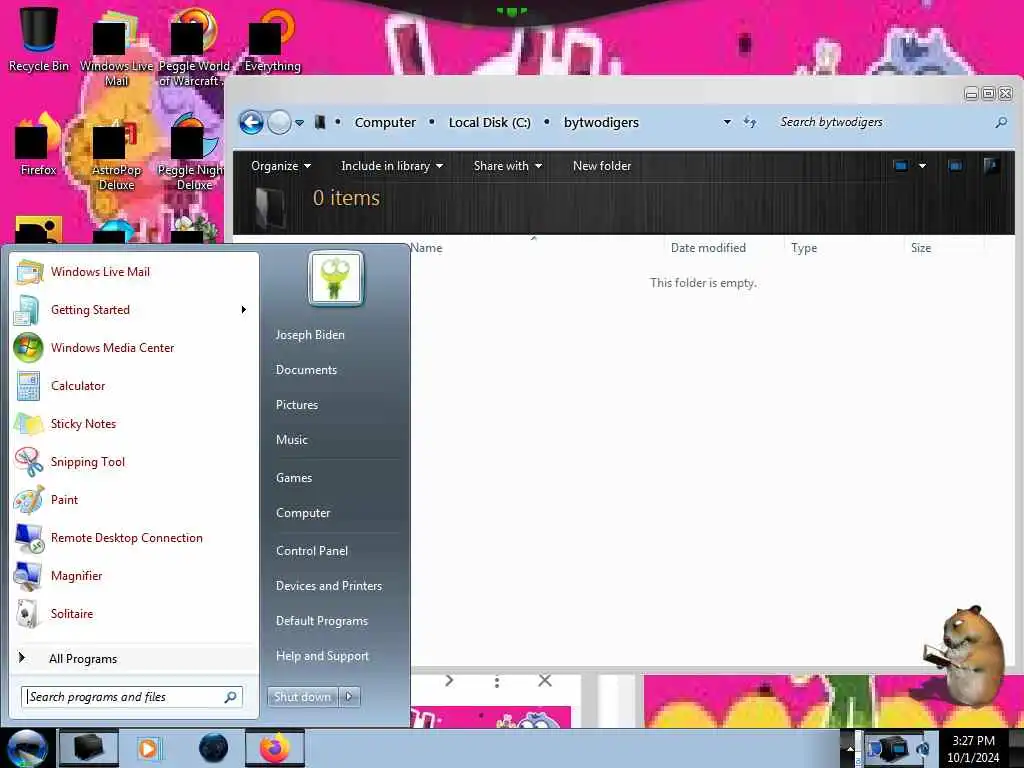Open Windows Live Mail from Start menu

click(x=134, y=272)
